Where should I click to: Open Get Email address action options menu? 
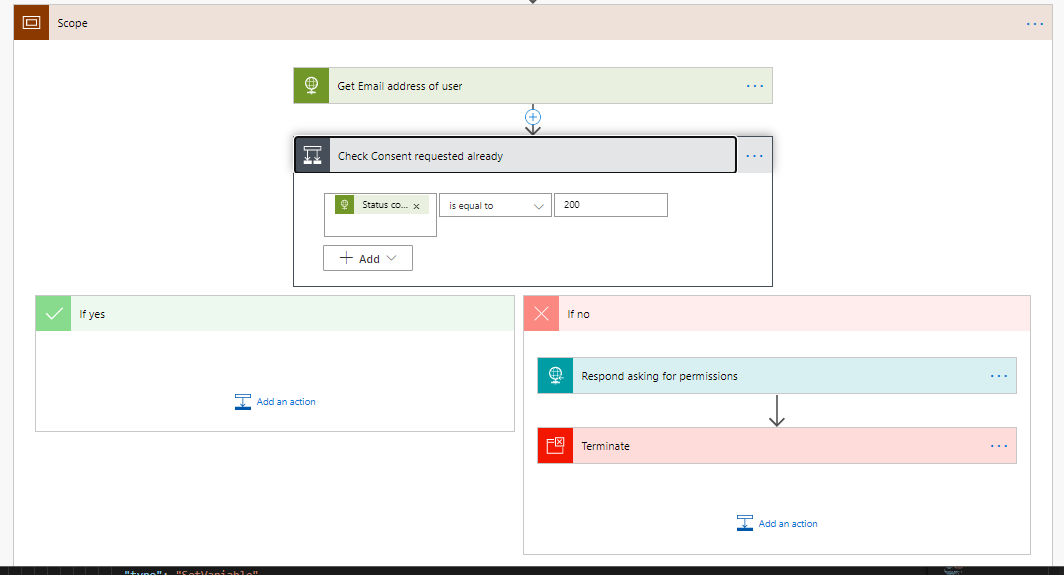click(x=755, y=86)
